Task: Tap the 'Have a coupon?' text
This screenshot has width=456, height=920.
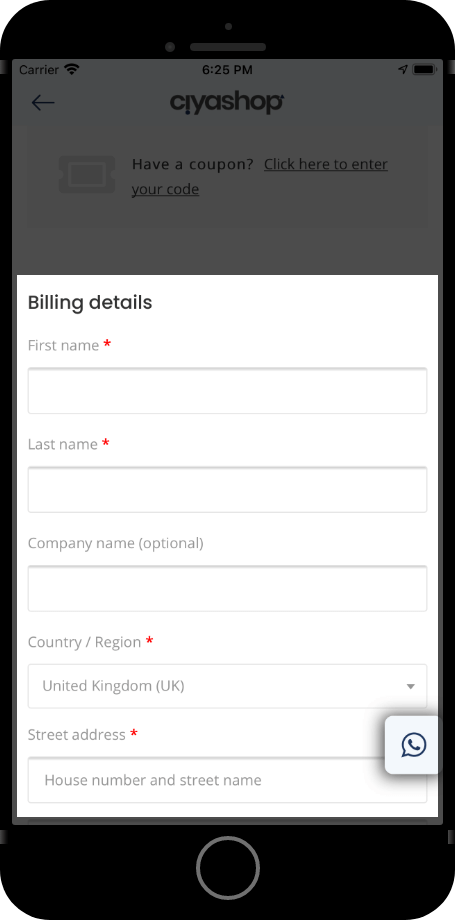Action: (x=192, y=164)
